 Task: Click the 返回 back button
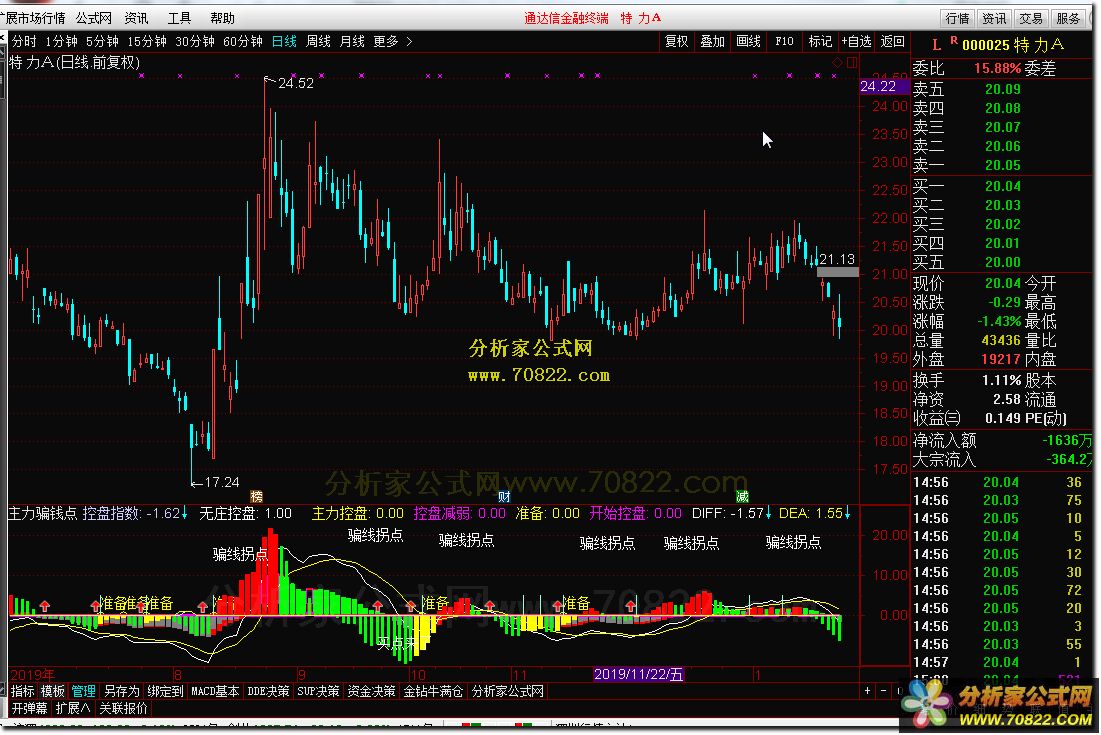pos(892,41)
